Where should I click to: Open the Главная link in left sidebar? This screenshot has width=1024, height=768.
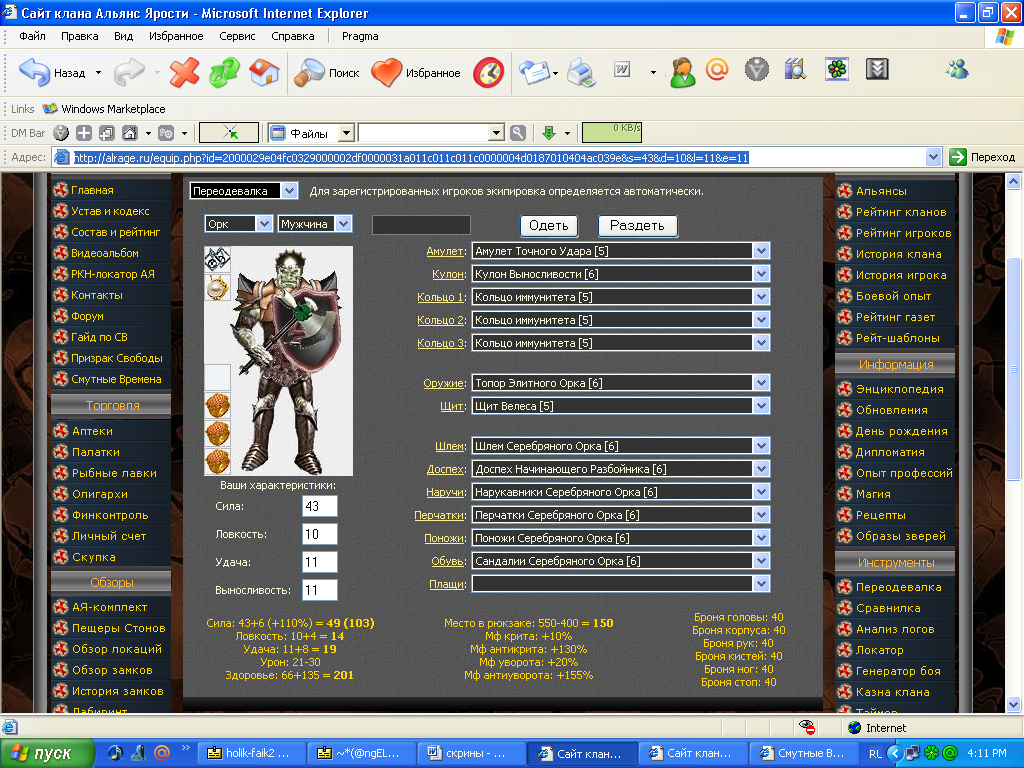coord(92,190)
